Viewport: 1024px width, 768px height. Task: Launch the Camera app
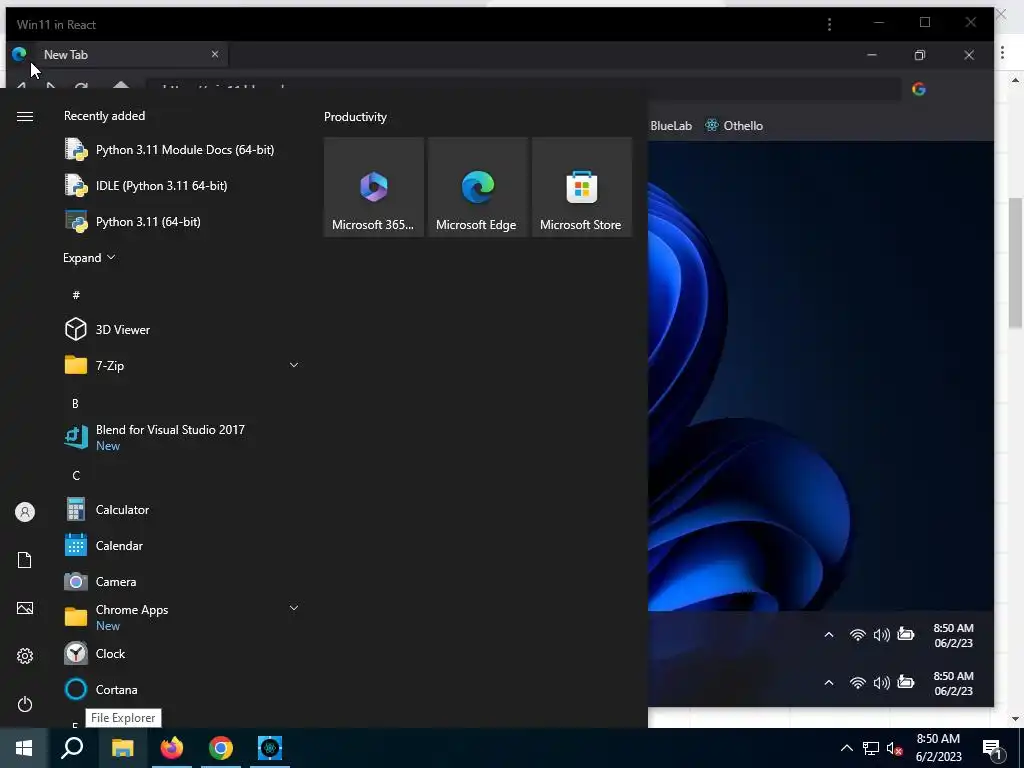(100, 581)
